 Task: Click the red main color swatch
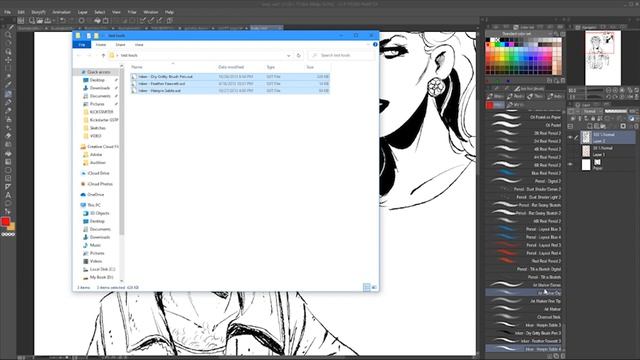pos(5,221)
